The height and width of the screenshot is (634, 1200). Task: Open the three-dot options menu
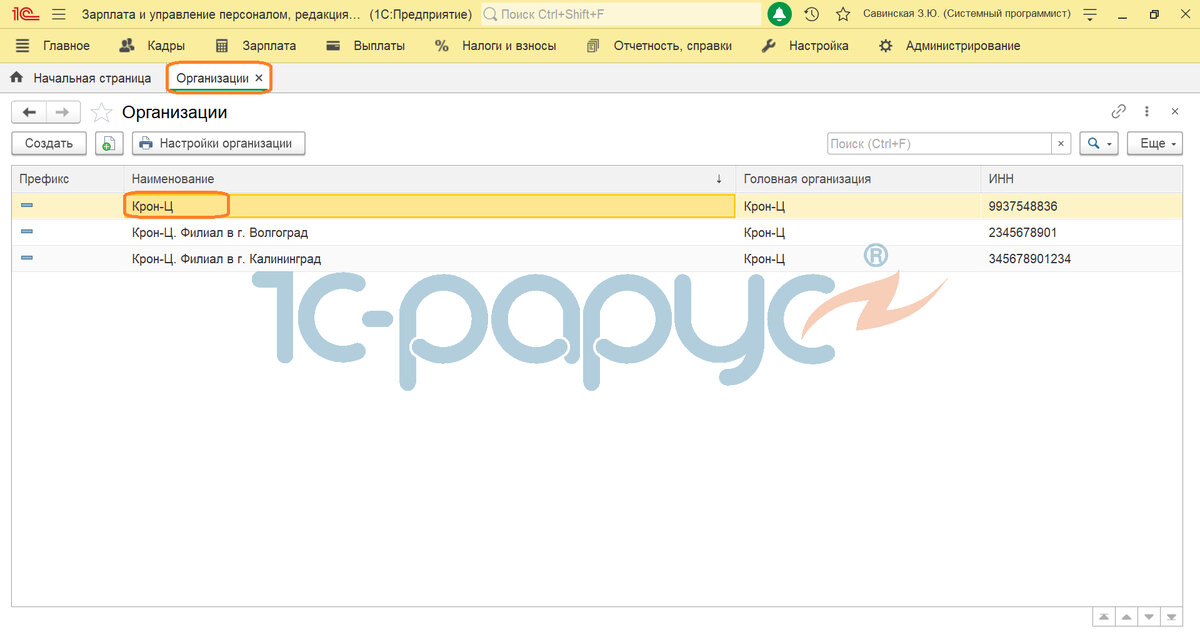click(1147, 112)
